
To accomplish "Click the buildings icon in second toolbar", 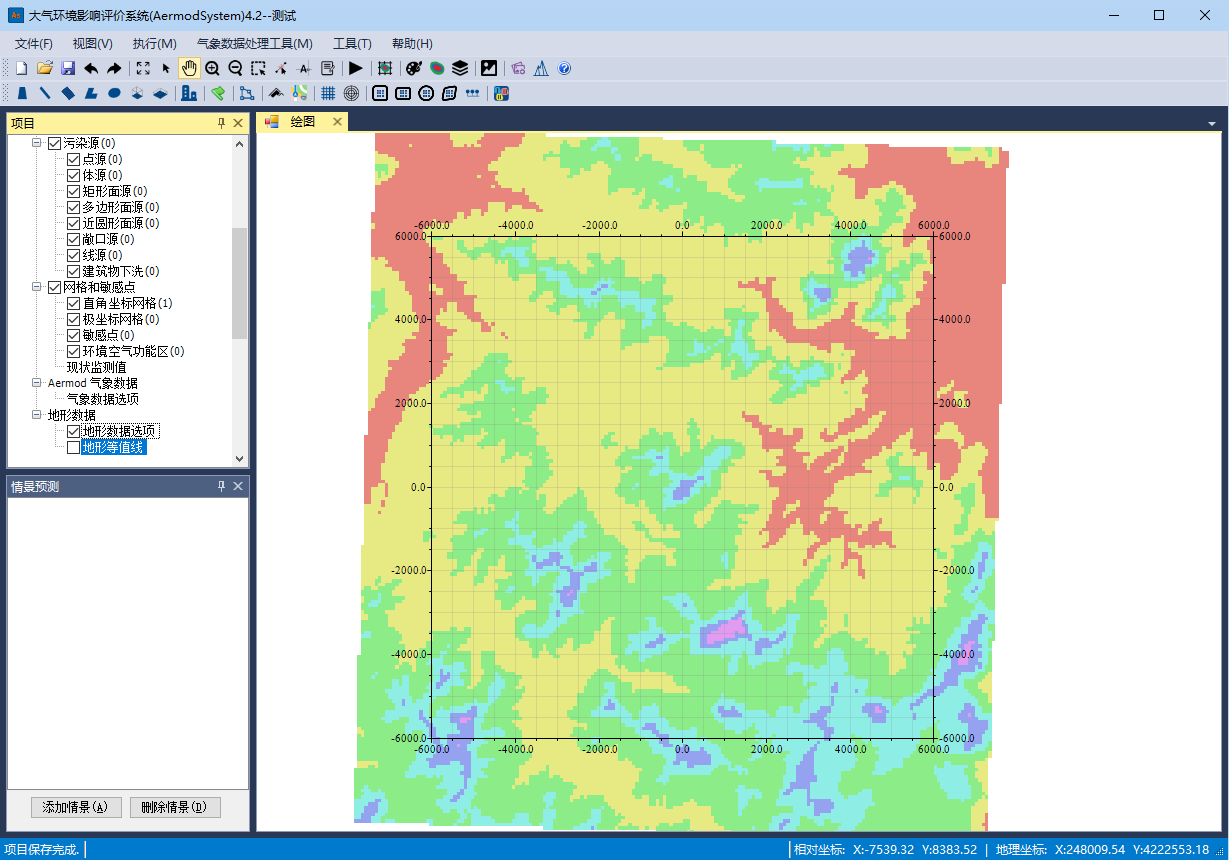I will [x=189, y=93].
